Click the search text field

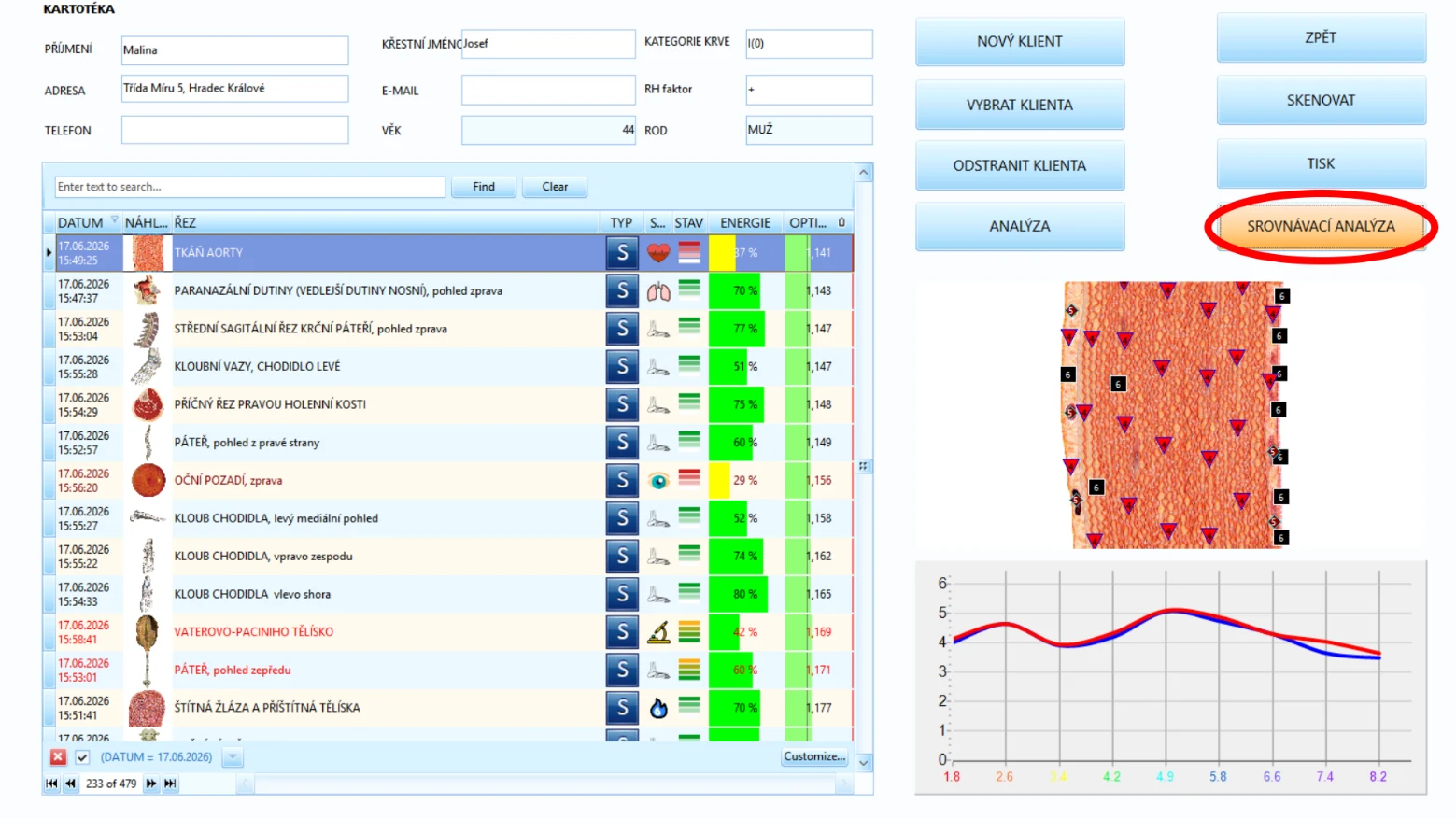[249, 187]
